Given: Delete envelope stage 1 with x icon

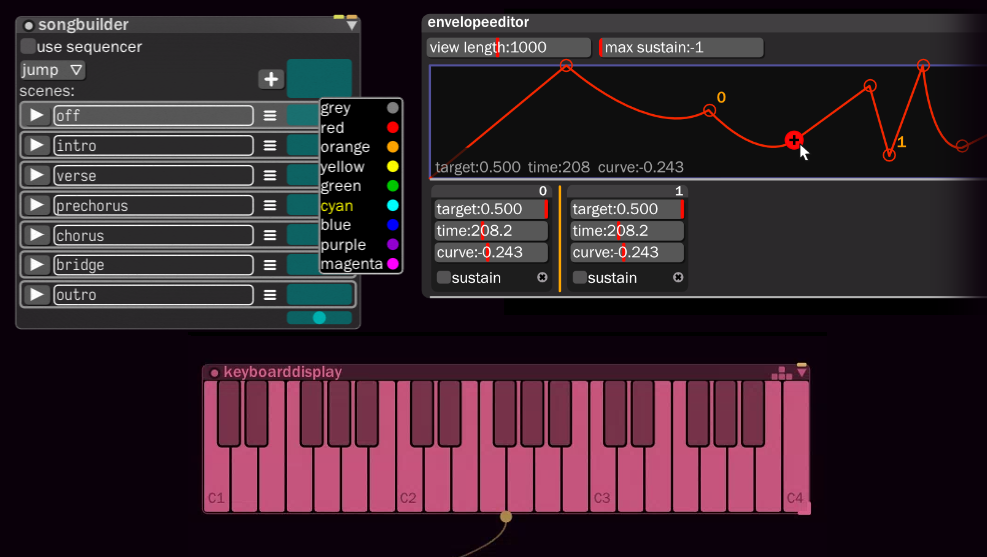Looking at the screenshot, I should click(678, 278).
